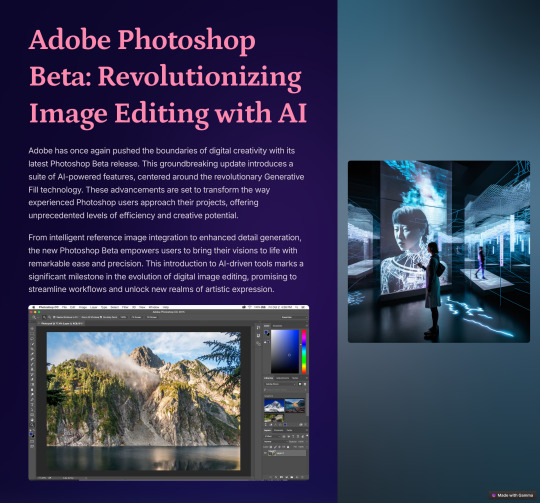Screen dimensions: 540x503
Task: Toggle visibility eye of Layer 0
Action: [265, 453]
